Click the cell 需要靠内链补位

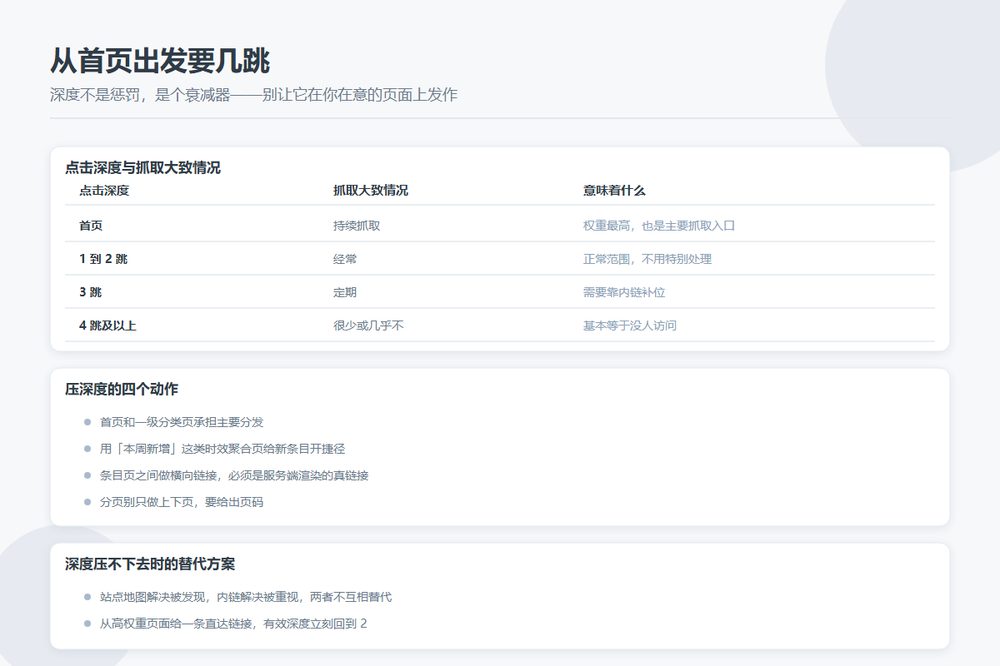point(624,292)
